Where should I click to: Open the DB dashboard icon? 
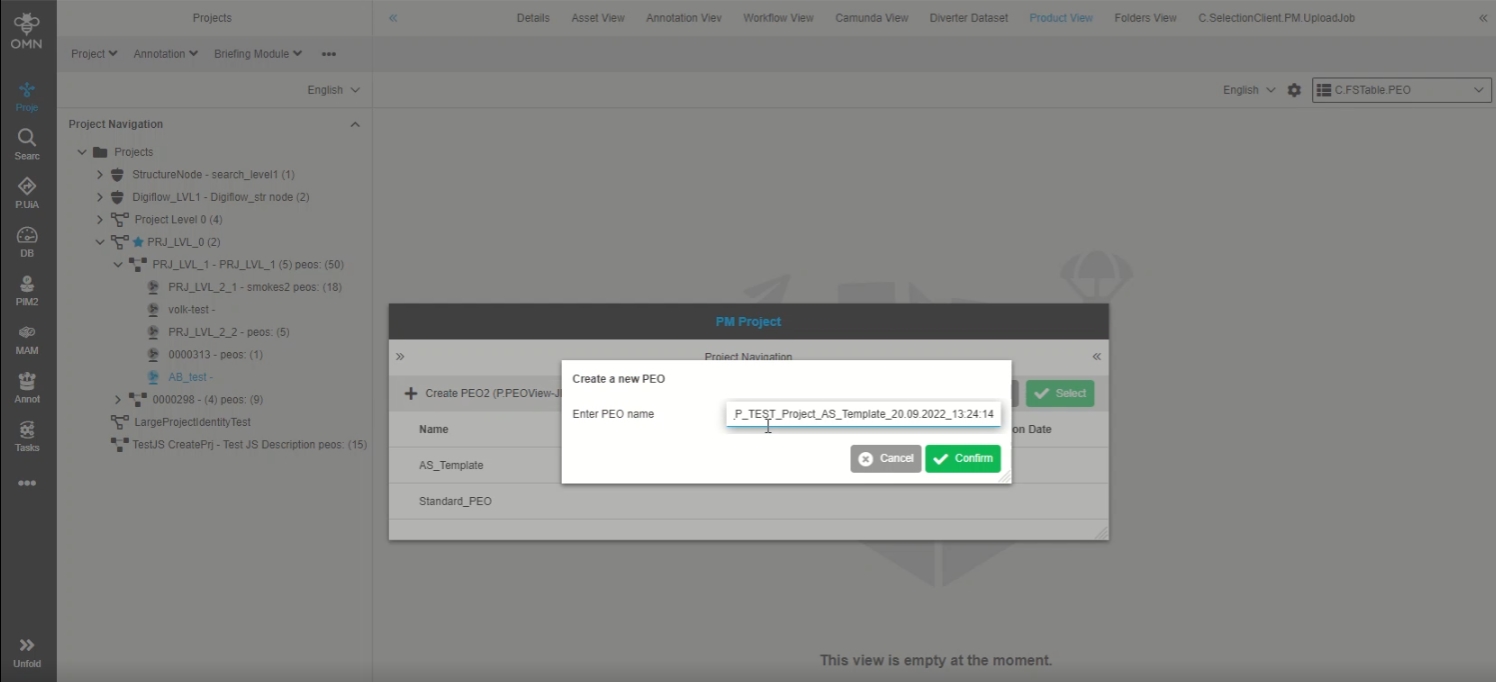(27, 242)
